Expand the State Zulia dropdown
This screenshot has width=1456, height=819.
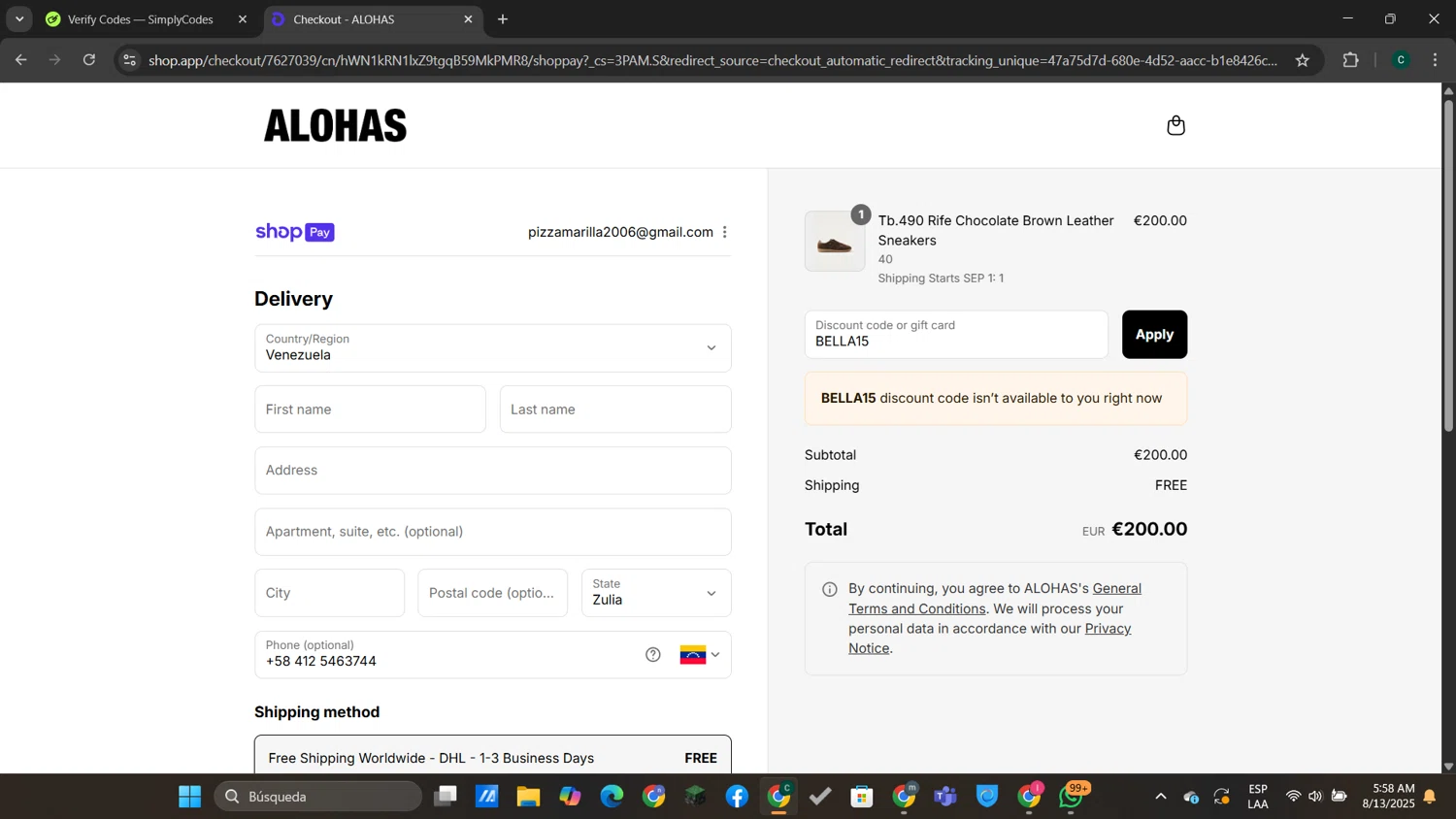[656, 593]
